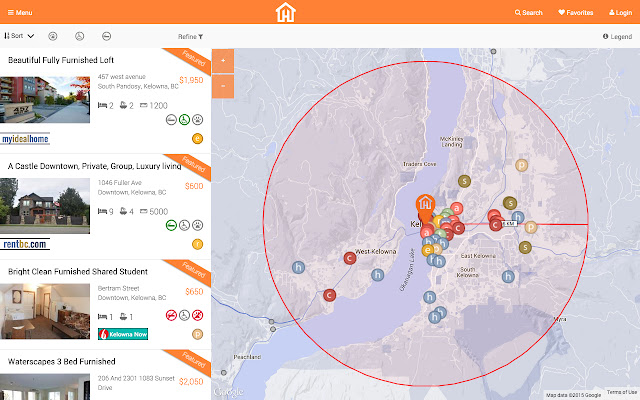Toggle pet-friendly filter in toolbar

point(53,36)
